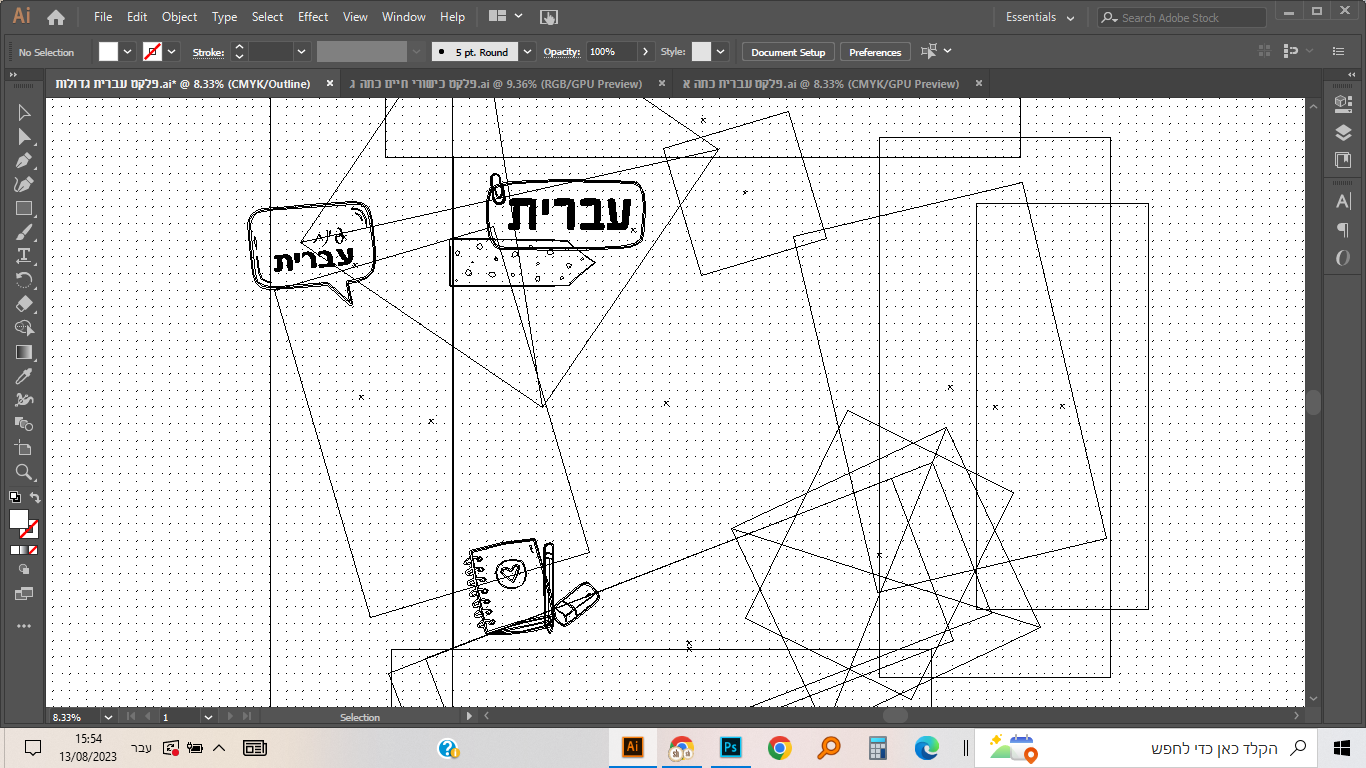Open the Paragraph panel icon

pyautogui.click(x=1343, y=230)
